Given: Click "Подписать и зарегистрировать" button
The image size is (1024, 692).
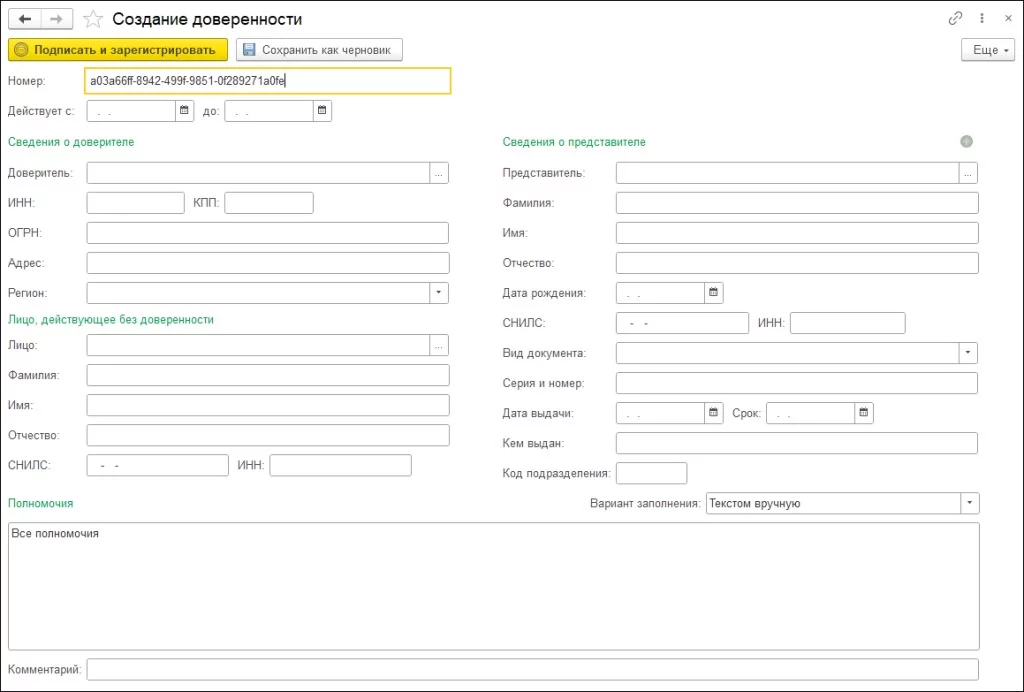Looking at the screenshot, I should pyautogui.click(x=118, y=50).
